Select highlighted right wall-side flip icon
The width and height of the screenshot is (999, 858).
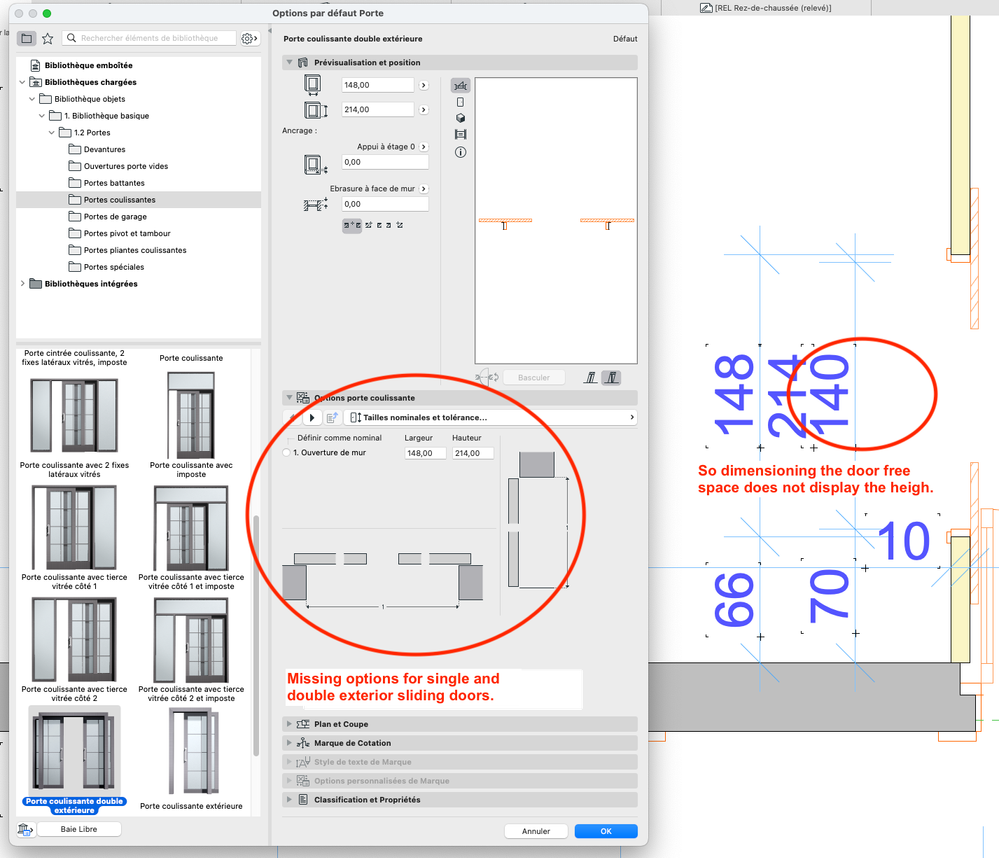(612, 378)
